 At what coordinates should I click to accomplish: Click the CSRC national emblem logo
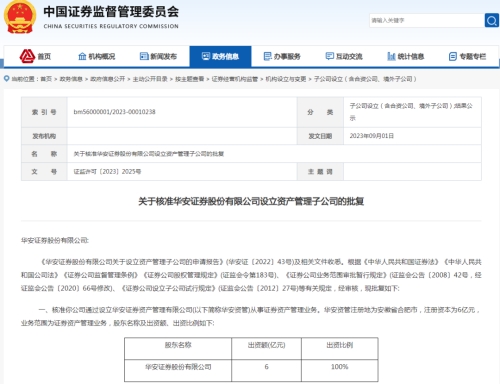click(x=20, y=17)
